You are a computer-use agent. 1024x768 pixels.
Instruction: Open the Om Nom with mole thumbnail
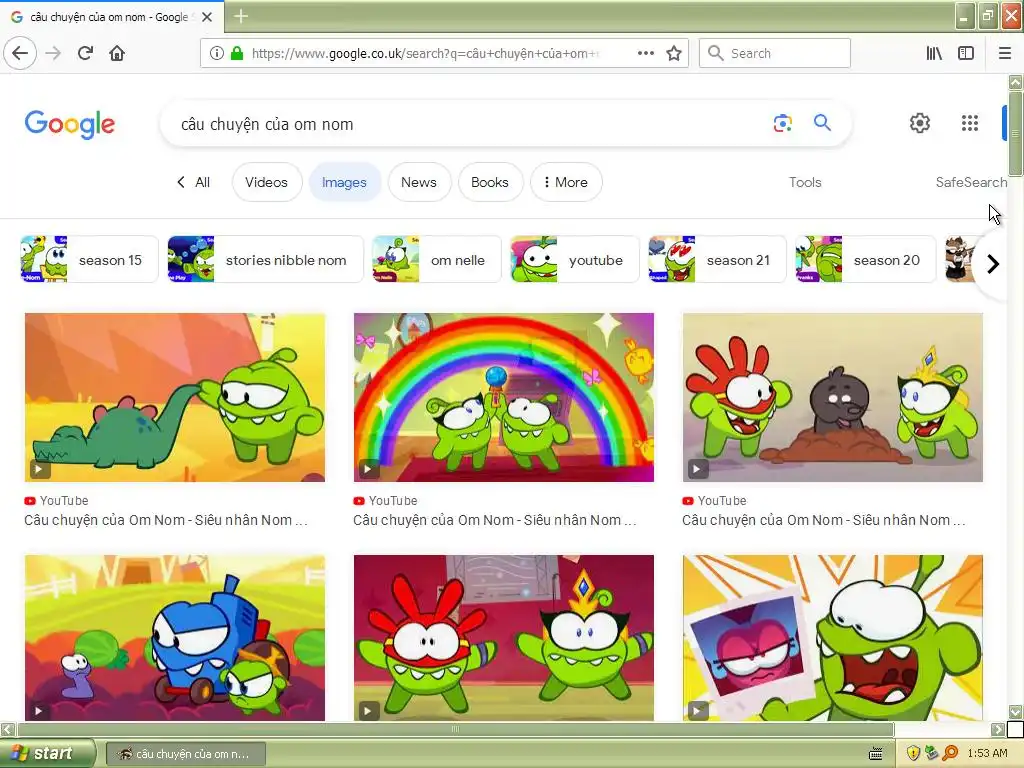tap(833, 397)
